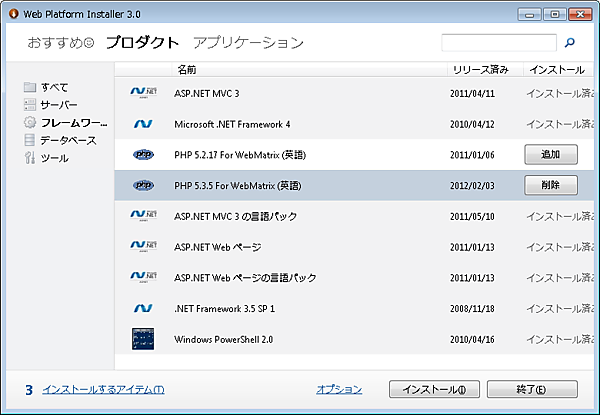This screenshot has width=600, height=415.
Task: Sort list by リリース済み column header
Action: pyautogui.click(x=480, y=70)
